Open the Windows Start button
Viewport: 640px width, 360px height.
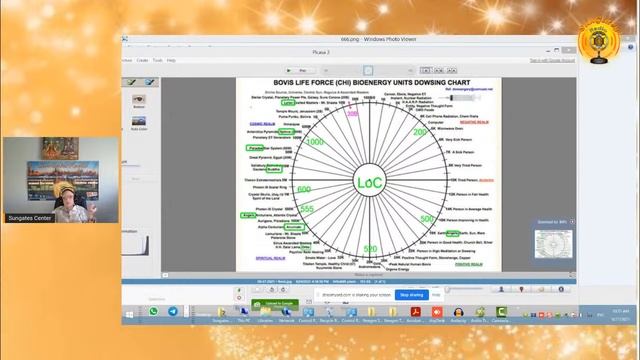coord(129,314)
